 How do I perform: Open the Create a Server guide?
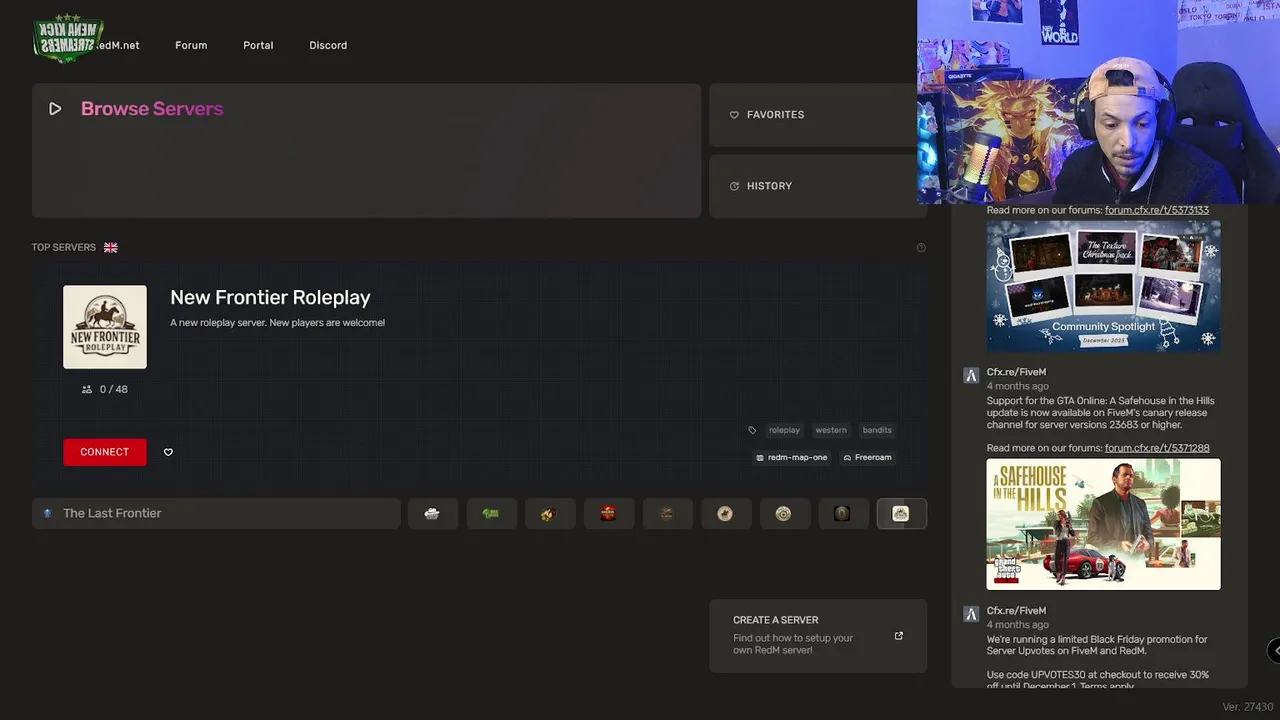pos(818,636)
